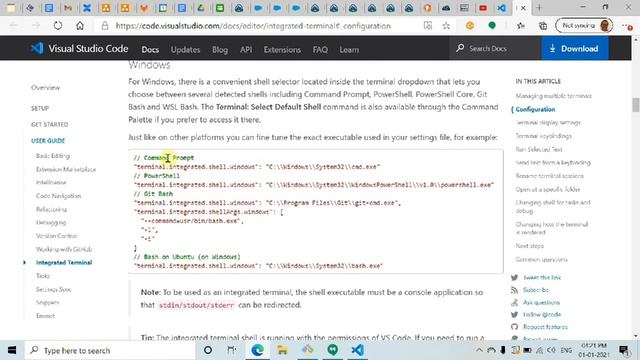
Task: Click the Request features GitHub icon
Action: tap(514, 327)
